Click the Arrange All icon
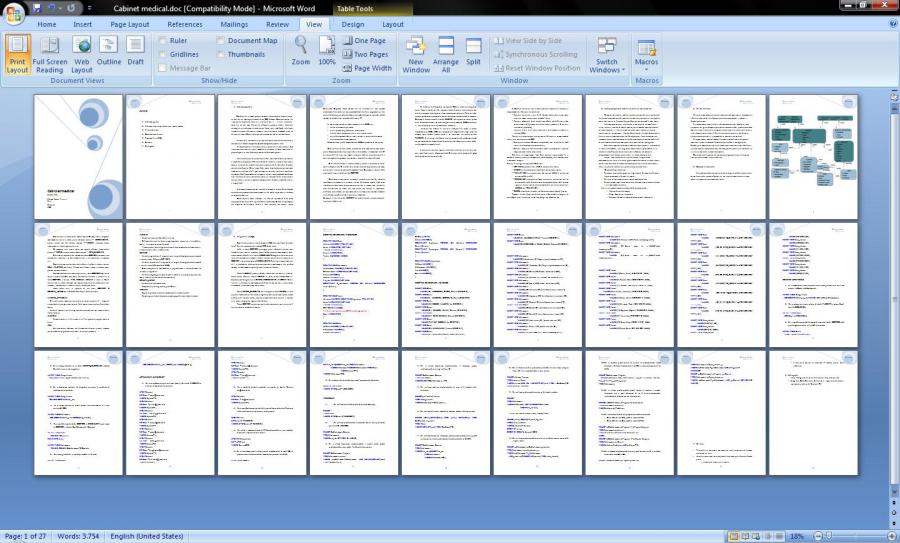The image size is (900, 543). (x=446, y=53)
